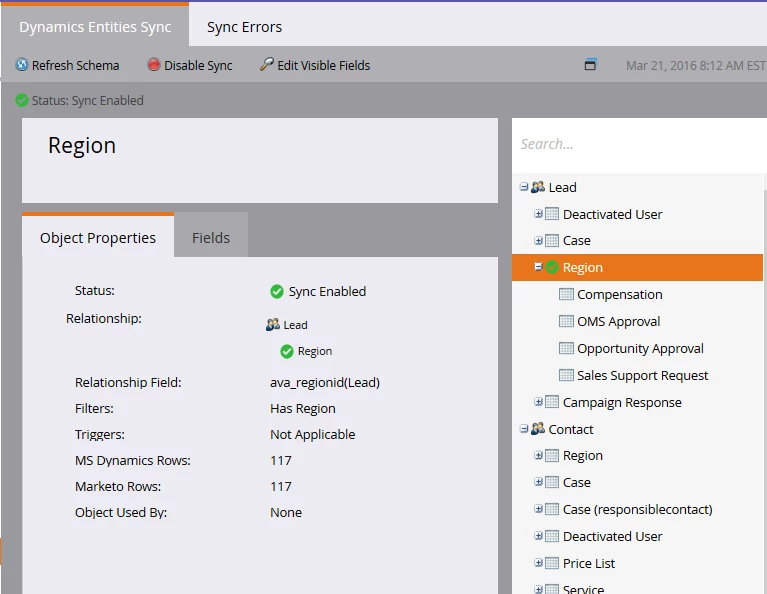Select Deactivated User under Lead

click(612, 214)
